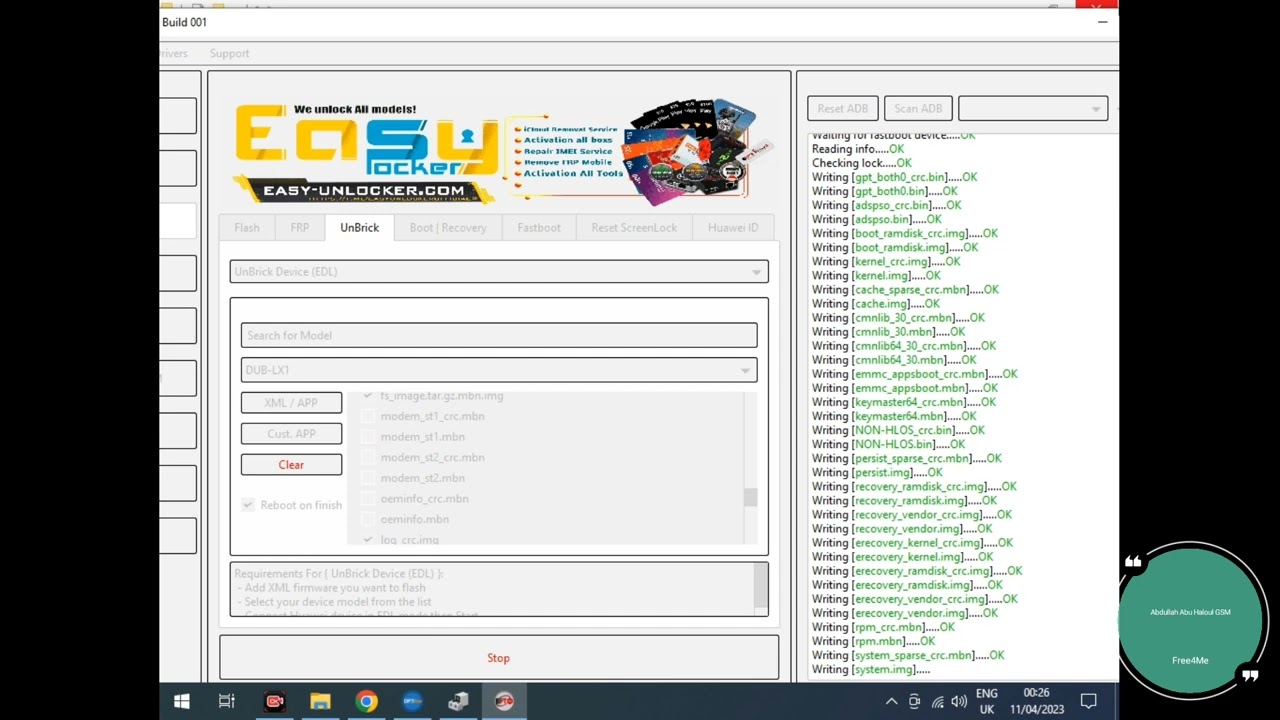The image size is (1280, 720).
Task: Select the 'Writing [persist.img].....OK' log line
Action: tap(877, 472)
